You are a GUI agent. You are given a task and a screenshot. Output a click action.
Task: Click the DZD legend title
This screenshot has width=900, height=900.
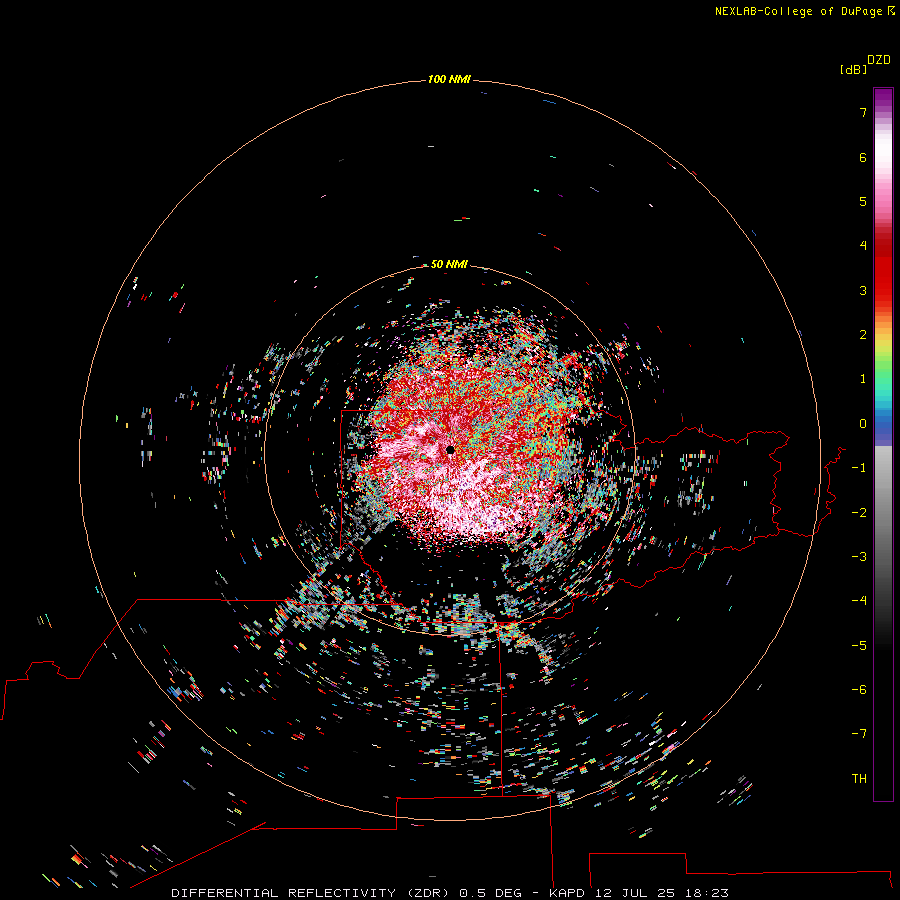(x=879, y=59)
